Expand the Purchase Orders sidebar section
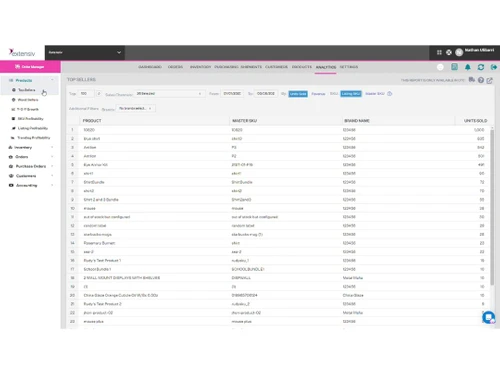 pyautogui.click(x=30, y=166)
